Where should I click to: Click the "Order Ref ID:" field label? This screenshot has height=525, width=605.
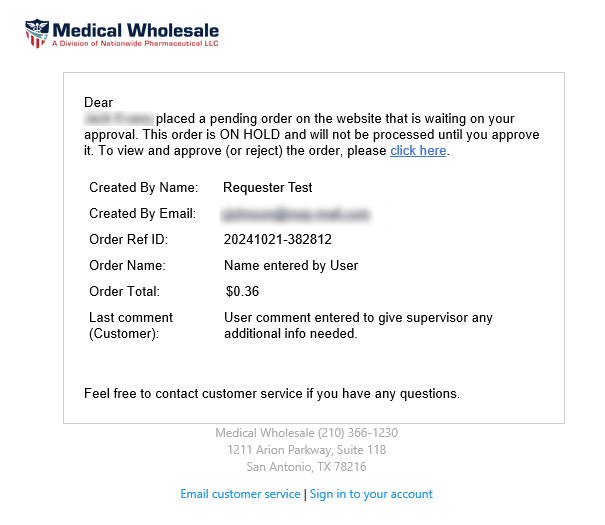[x=129, y=240]
